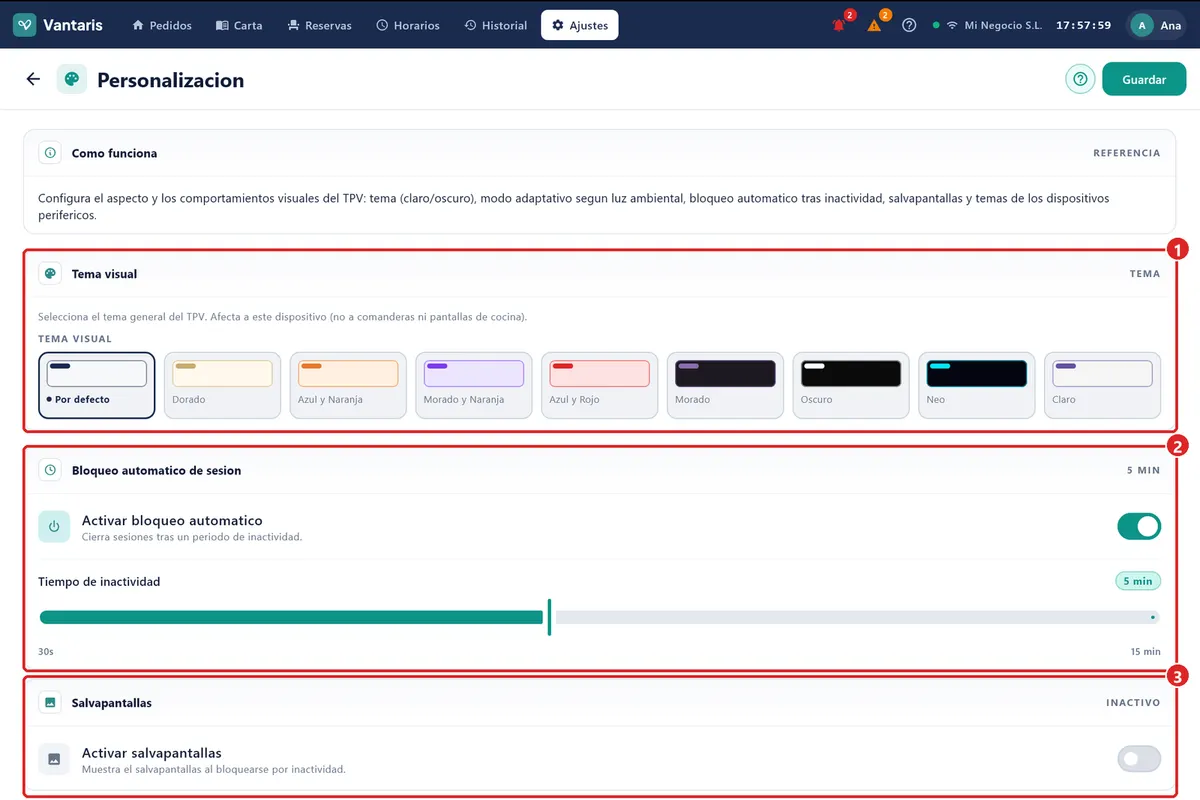
Task: Pick the Dorado theme thumbnail
Action: [x=222, y=385]
